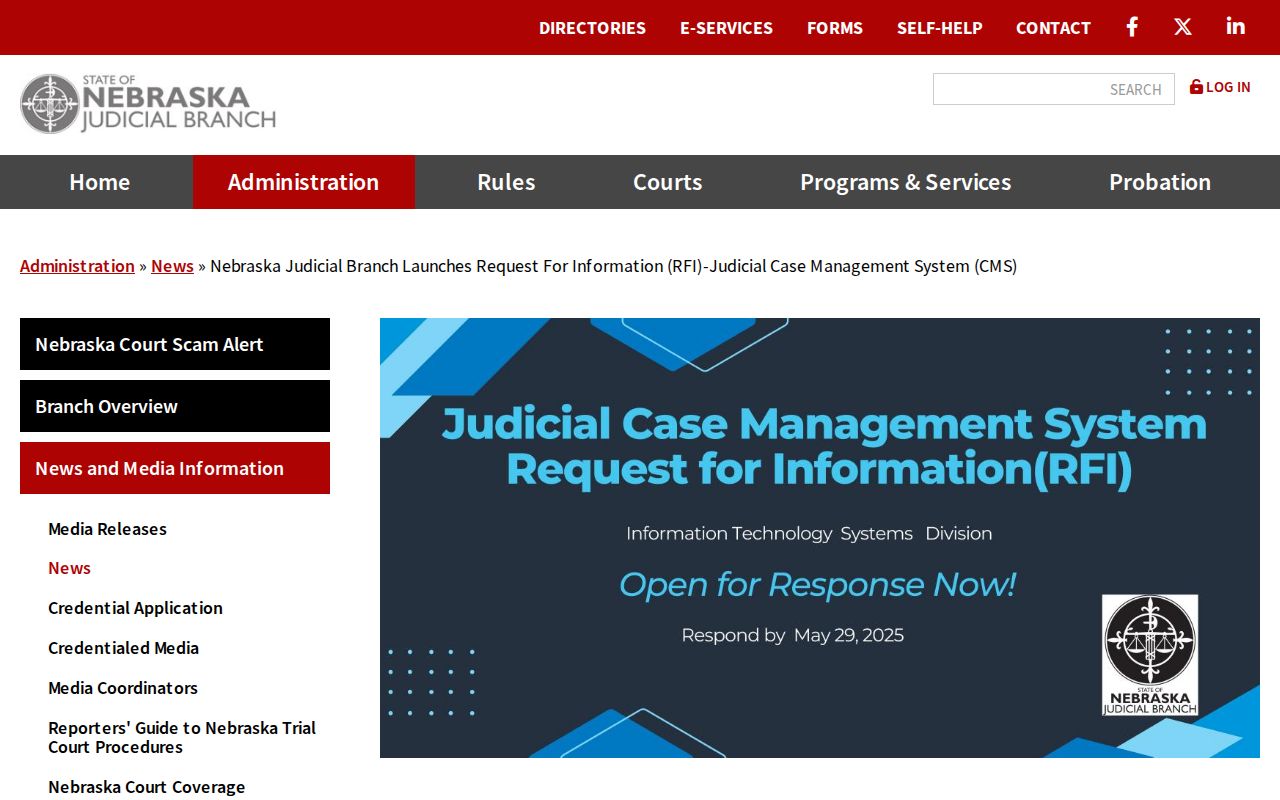Viewport: 1280px width, 800px height.
Task: Go to Forms in top bar
Action: [x=835, y=28]
